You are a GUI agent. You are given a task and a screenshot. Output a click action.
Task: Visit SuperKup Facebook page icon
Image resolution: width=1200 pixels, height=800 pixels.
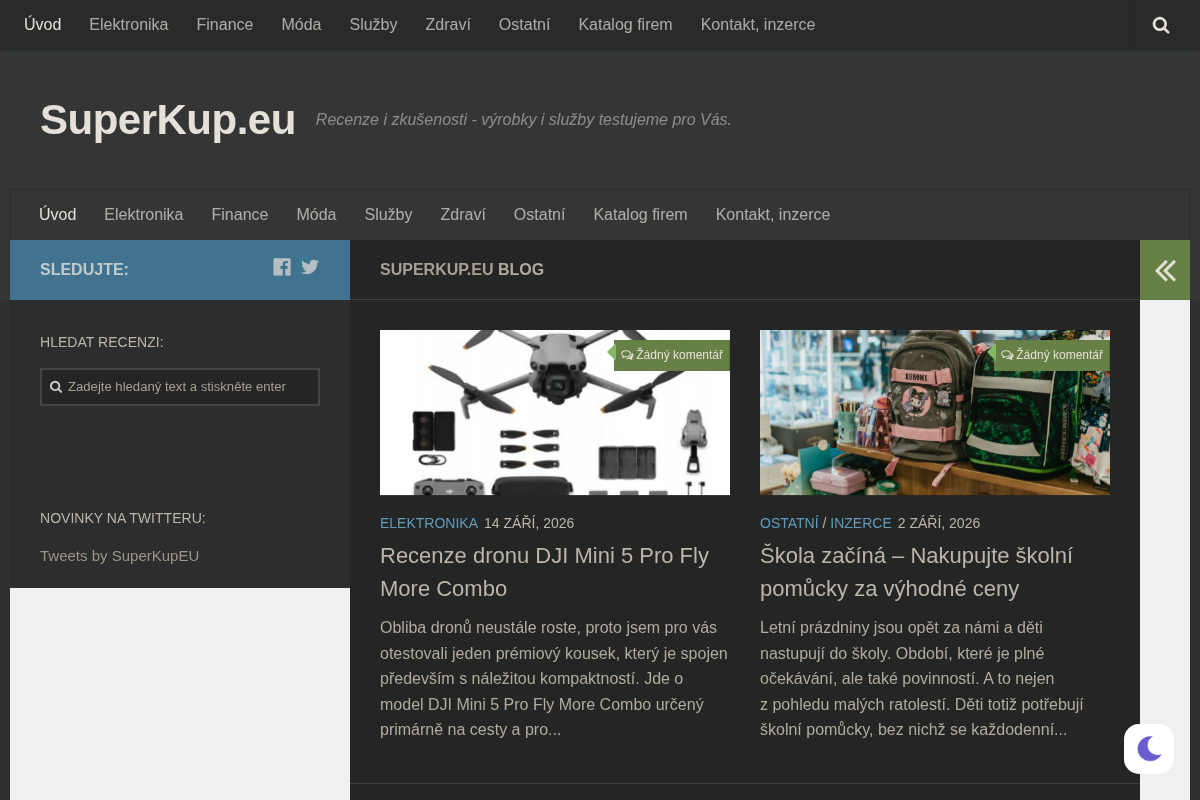(282, 267)
